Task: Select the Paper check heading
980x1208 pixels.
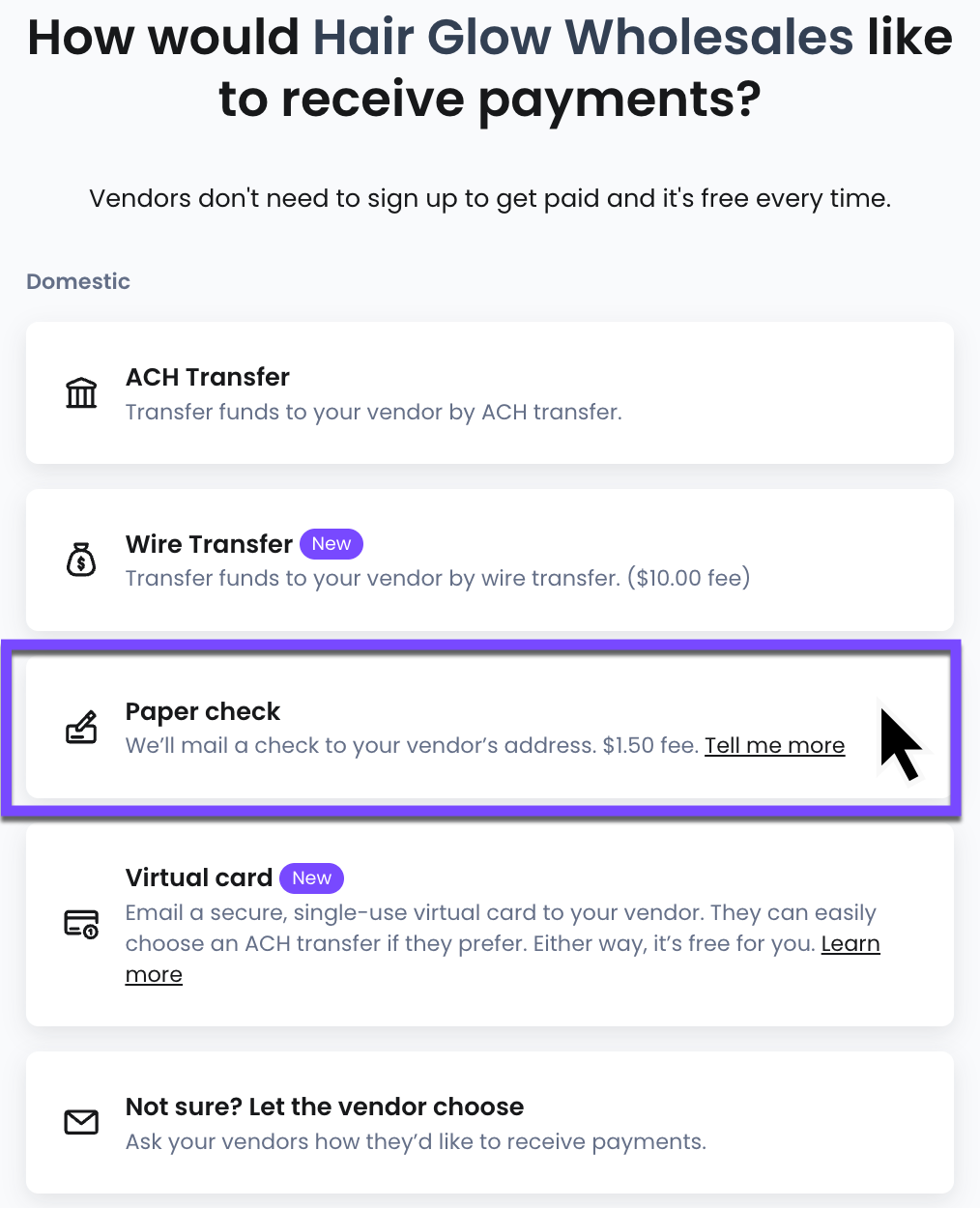Action: tap(203, 712)
